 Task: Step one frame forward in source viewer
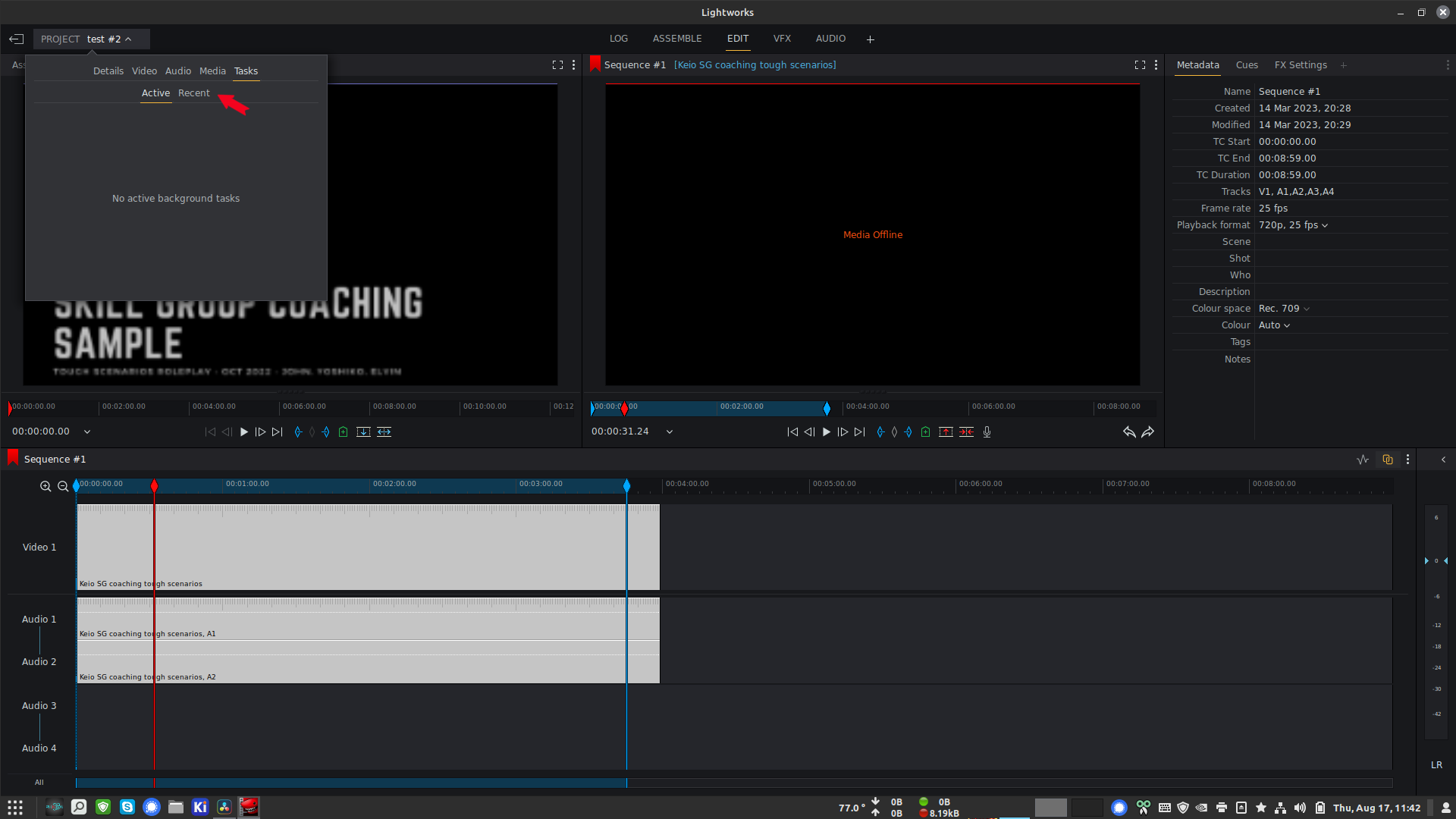pyautogui.click(x=260, y=431)
